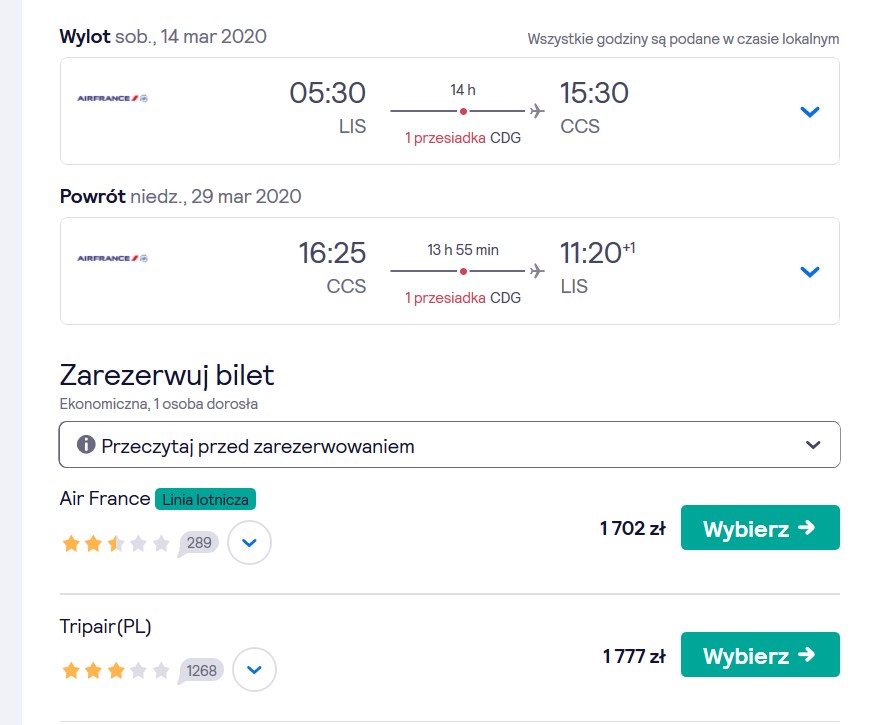Viewport: 877px width, 725px height.
Task: Select Air France offer for 1 702 zł
Action: 760,528
